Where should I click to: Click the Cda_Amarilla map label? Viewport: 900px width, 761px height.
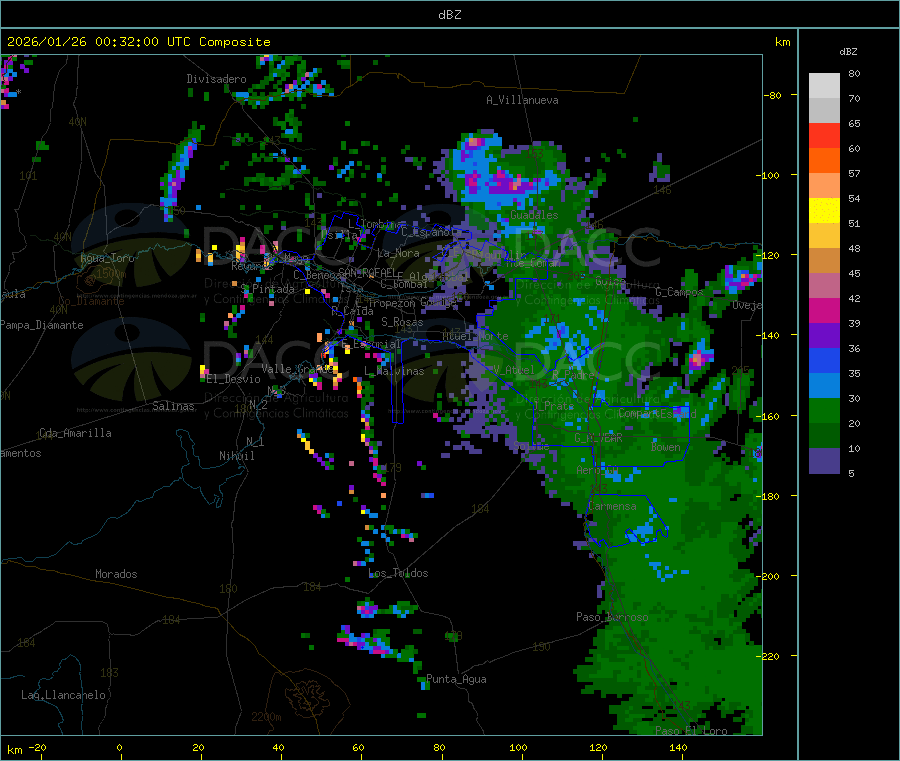click(x=75, y=433)
